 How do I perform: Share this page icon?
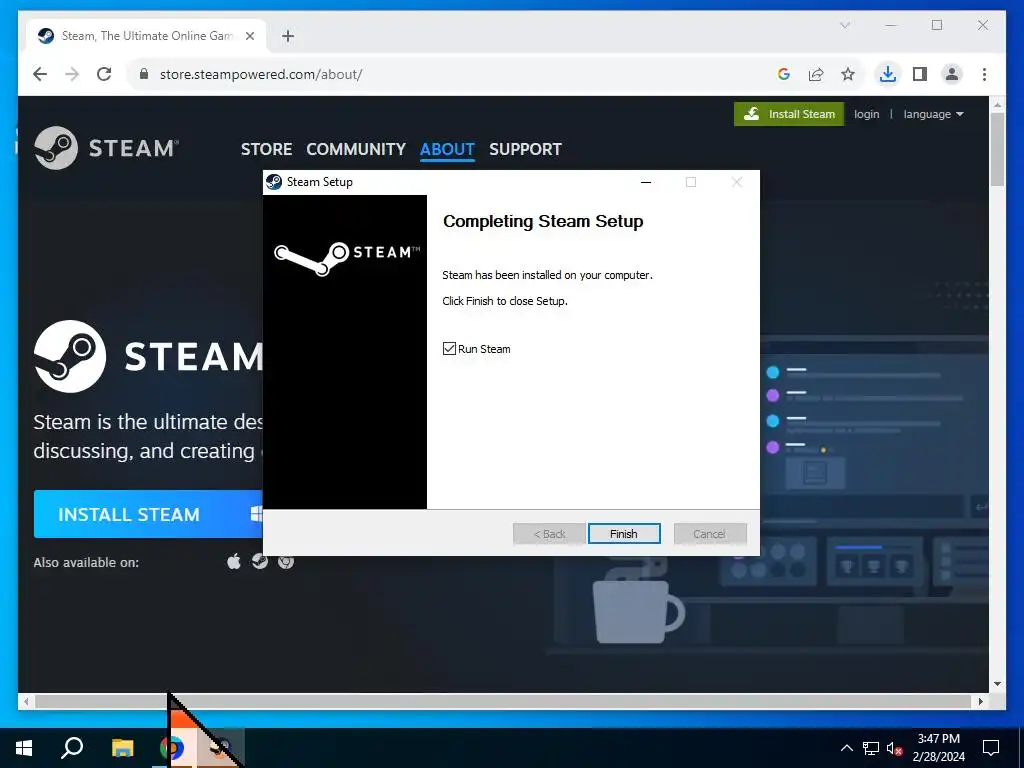tap(816, 74)
